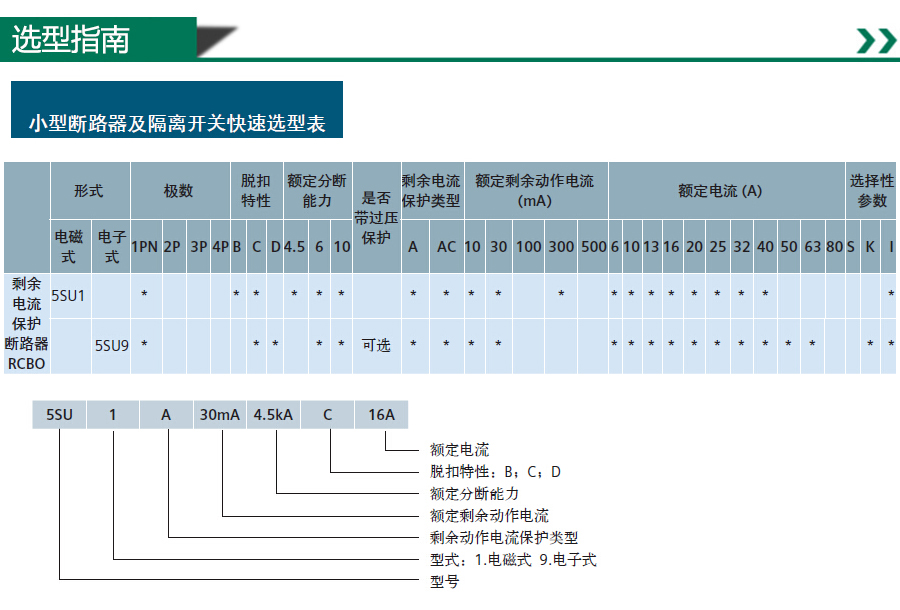Click the 40 rated current sub-header
The height and width of the screenshot is (610, 900).
pos(765,246)
